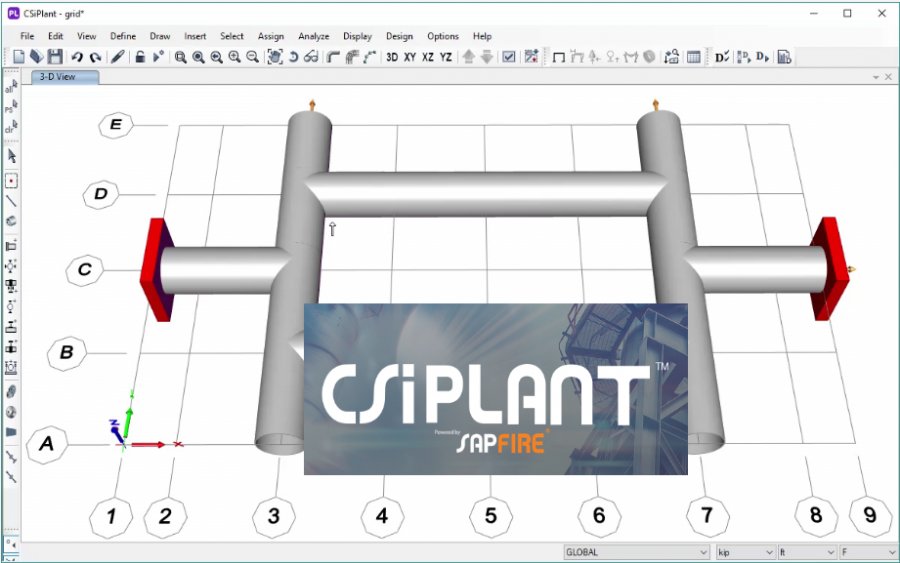Toggle the Lock model padlock icon
Image resolution: width=900 pixels, height=563 pixels.
coord(141,57)
